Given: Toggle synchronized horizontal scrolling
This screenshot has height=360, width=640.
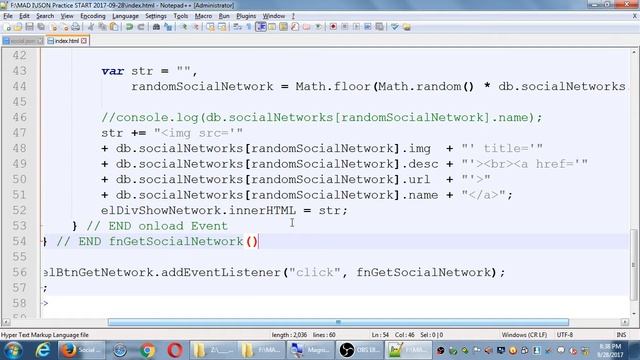Looking at the screenshot, I should (222, 27).
